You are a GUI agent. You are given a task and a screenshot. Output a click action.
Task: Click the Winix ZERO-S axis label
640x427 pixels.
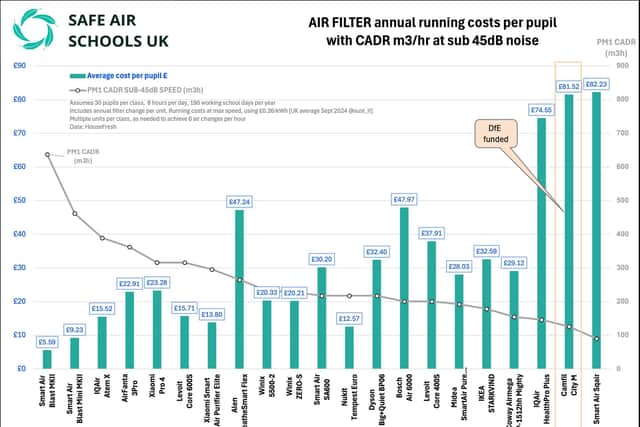pyautogui.click(x=294, y=386)
